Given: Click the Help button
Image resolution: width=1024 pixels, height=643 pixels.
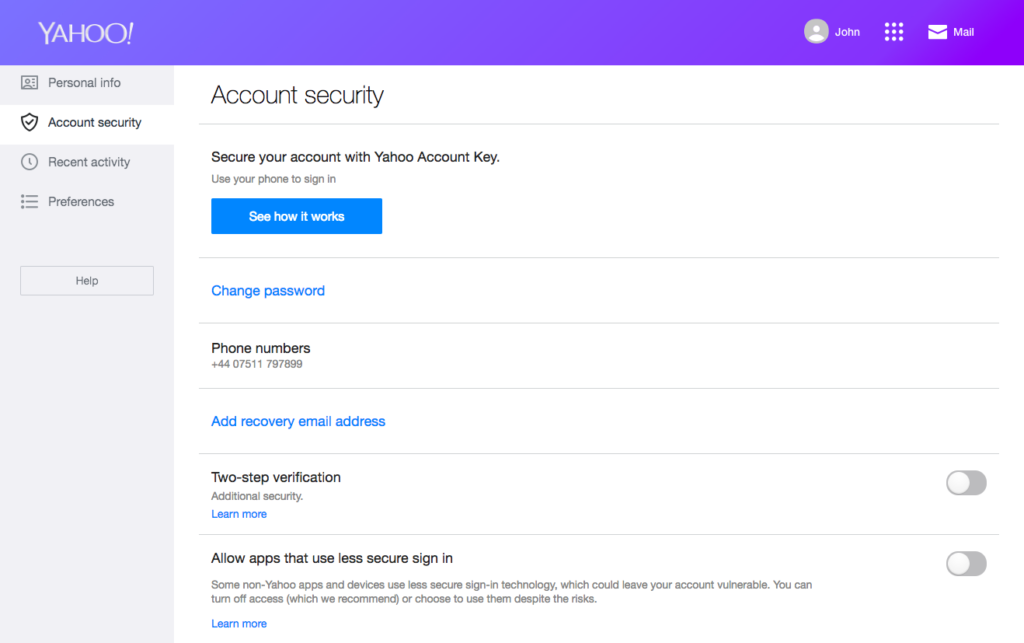Looking at the screenshot, I should pos(87,281).
